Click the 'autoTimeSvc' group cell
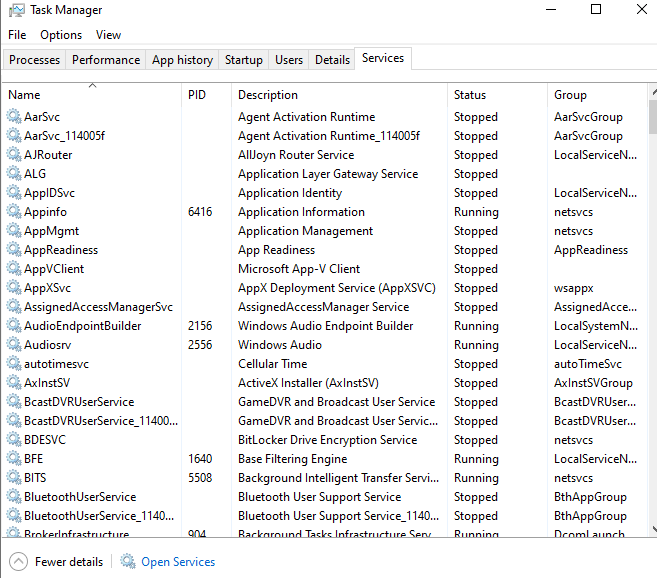Image resolution: width=657 pixels, height=578 pixels. [588, 364]
